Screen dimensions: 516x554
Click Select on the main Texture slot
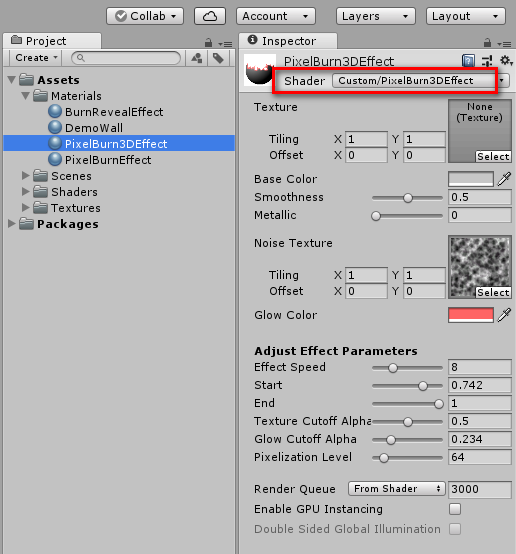click(x=493, y=156)
